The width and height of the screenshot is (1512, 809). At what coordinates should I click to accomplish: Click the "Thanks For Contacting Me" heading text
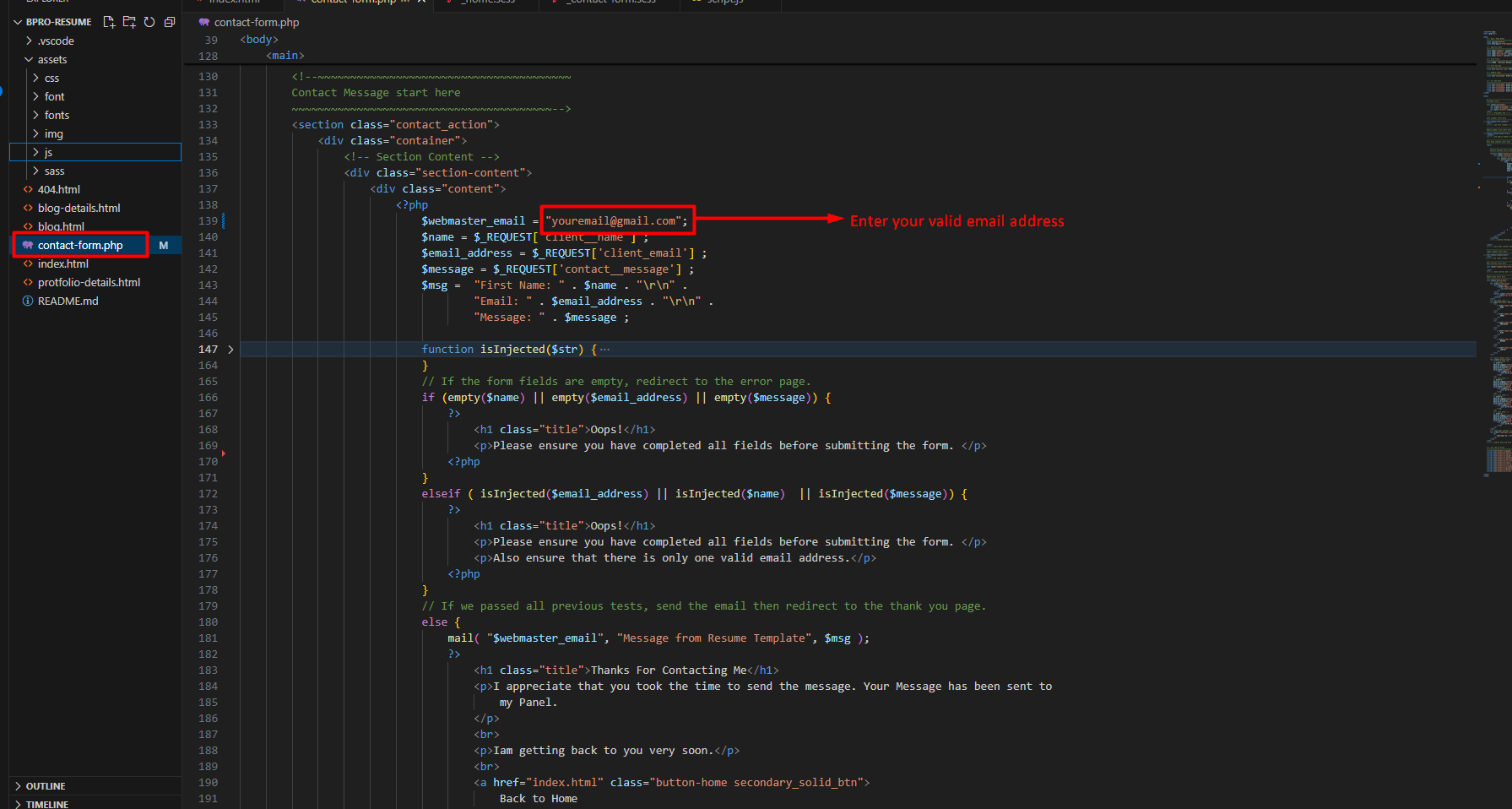click(668, 671)
